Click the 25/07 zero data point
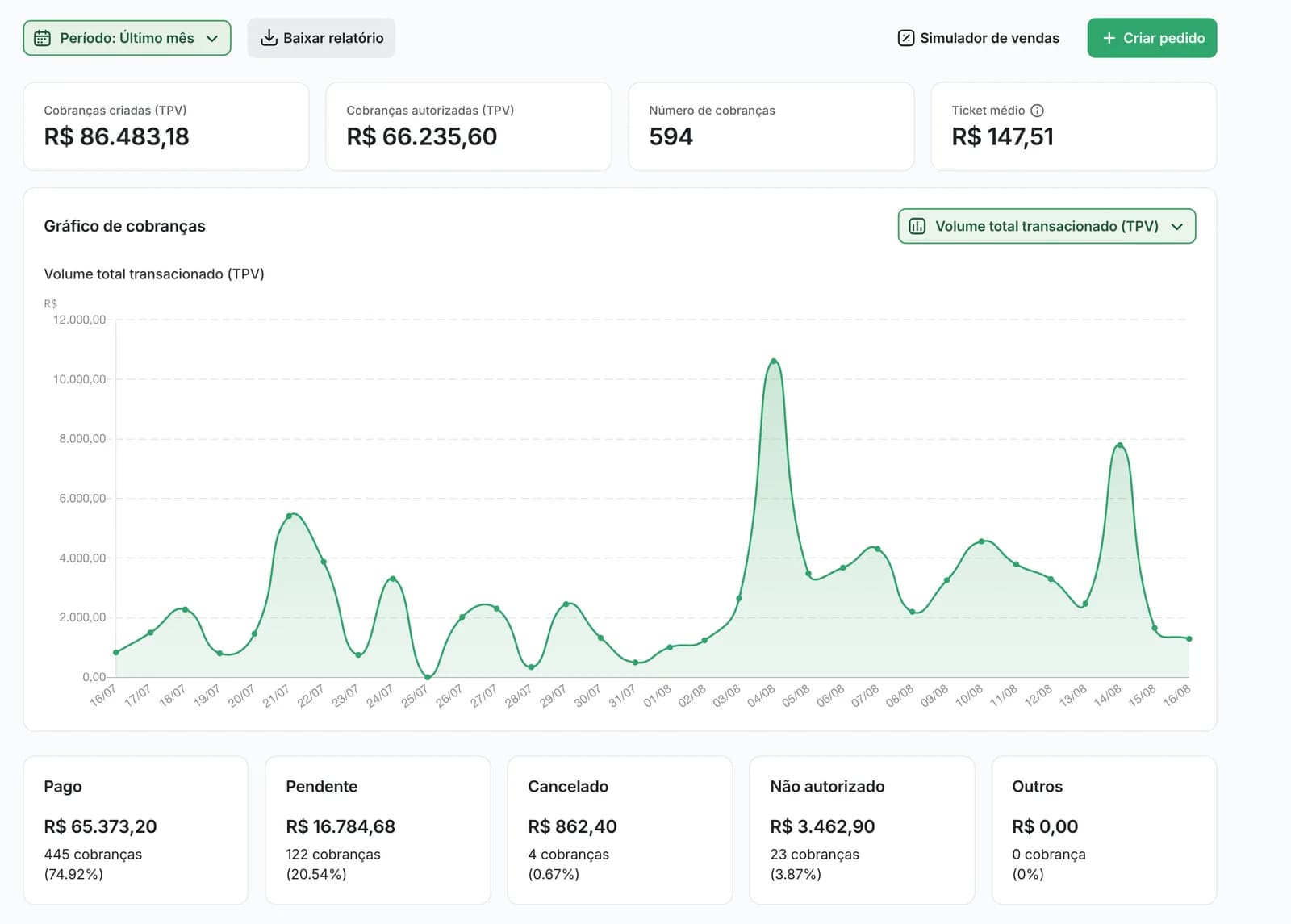Screen dimensions: 1291x924 (428, 677)
